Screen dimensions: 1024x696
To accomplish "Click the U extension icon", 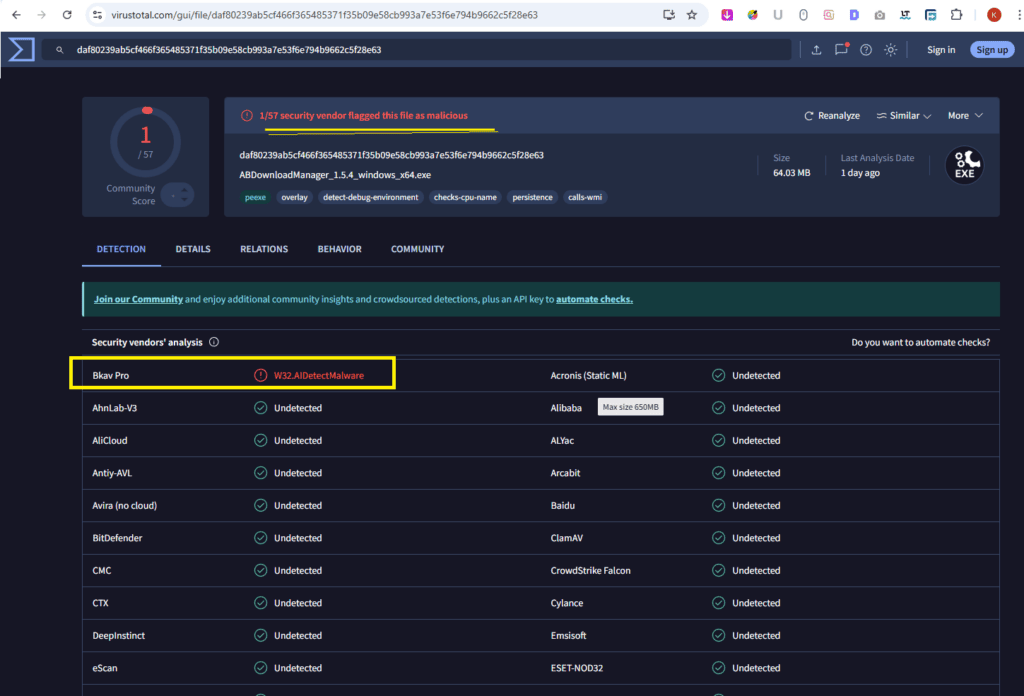I will tap(778, 14).
